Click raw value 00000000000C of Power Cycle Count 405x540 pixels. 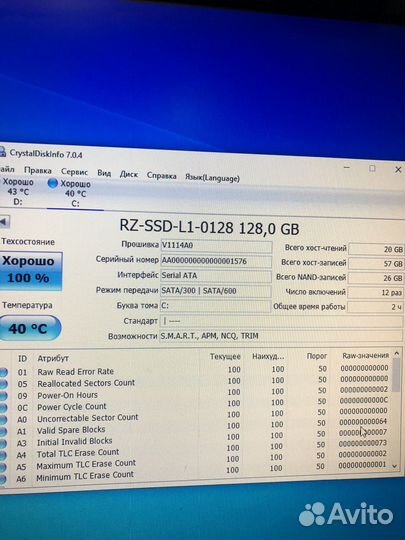click(x=364, y=400)
